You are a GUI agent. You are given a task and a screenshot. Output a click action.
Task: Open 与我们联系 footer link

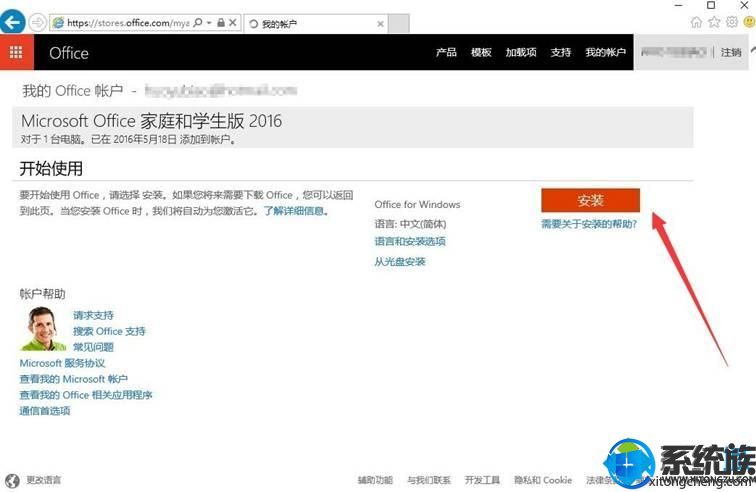429,480
